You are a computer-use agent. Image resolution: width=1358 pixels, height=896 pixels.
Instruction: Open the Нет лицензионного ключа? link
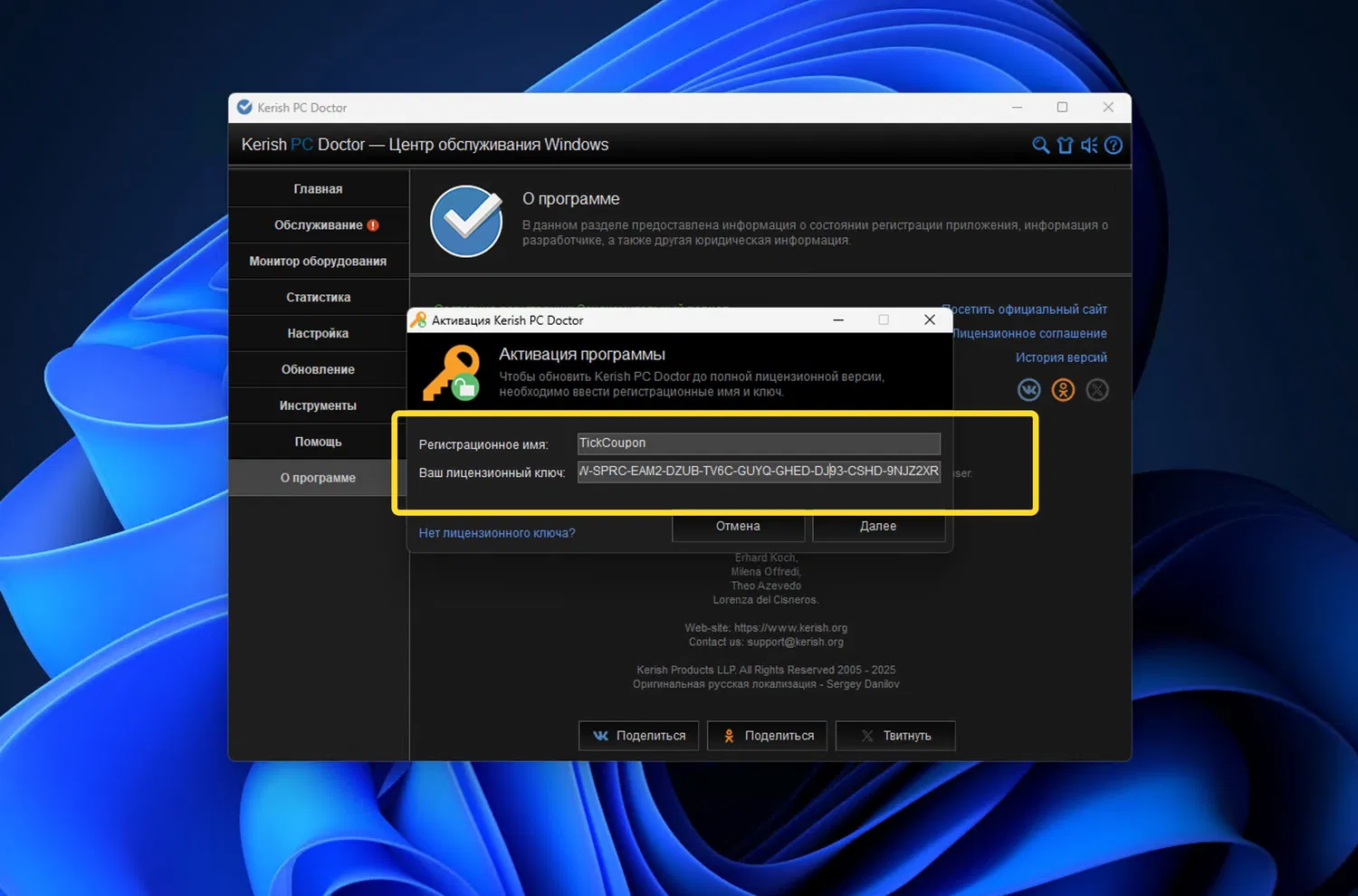[x=497, y=533]
